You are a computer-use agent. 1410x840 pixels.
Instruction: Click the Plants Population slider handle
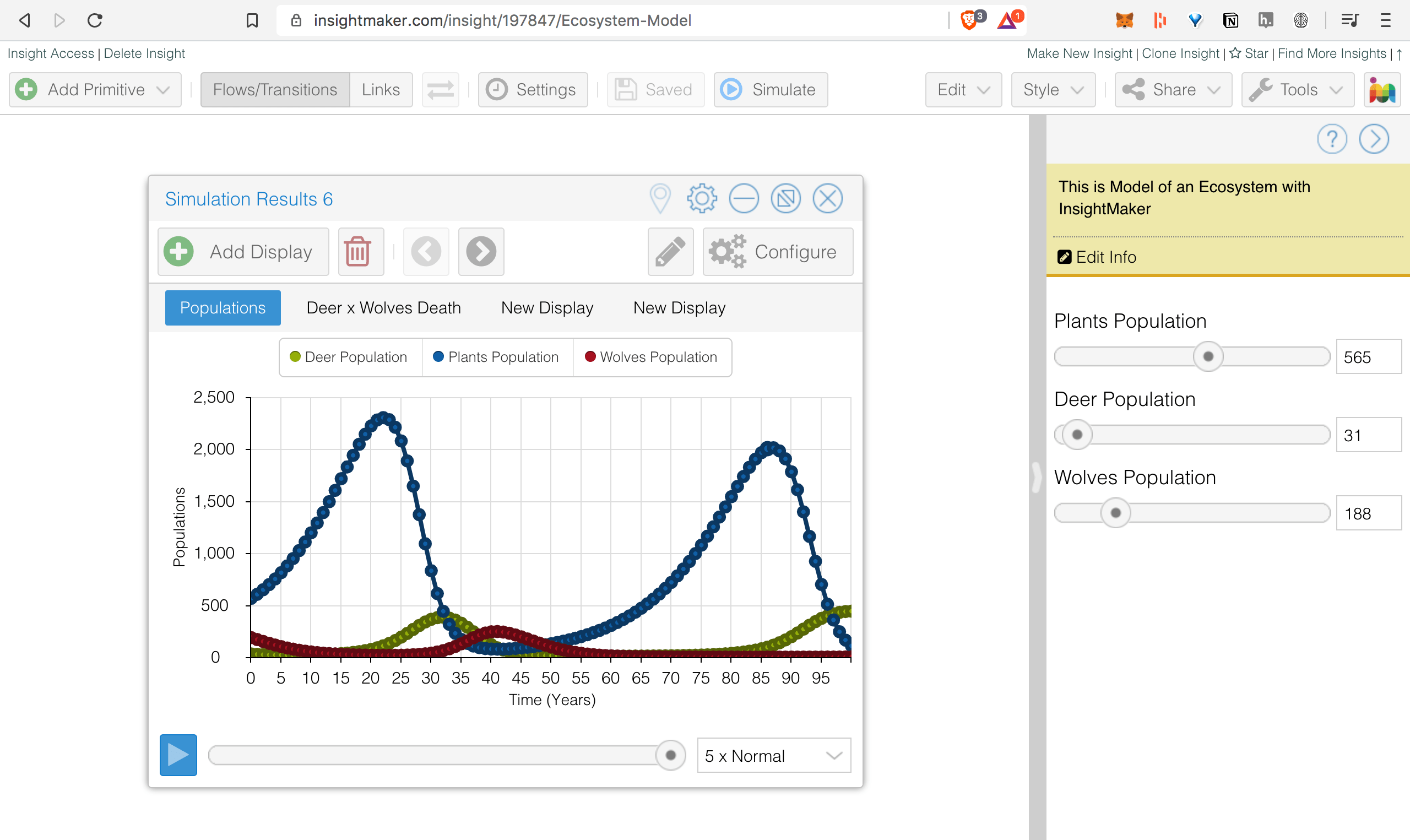tap(1207, 356)
